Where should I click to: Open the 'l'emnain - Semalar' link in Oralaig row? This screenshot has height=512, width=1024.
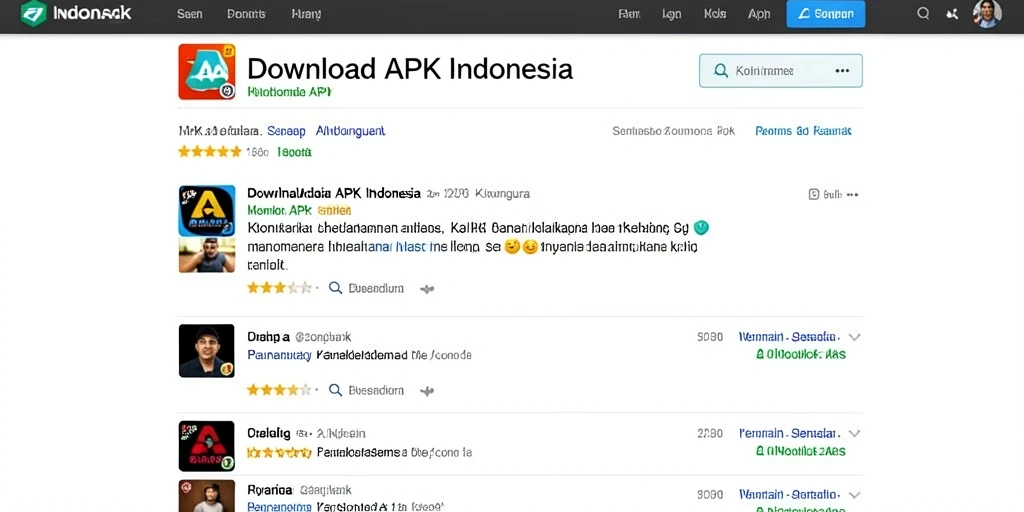tap(788, 433)
